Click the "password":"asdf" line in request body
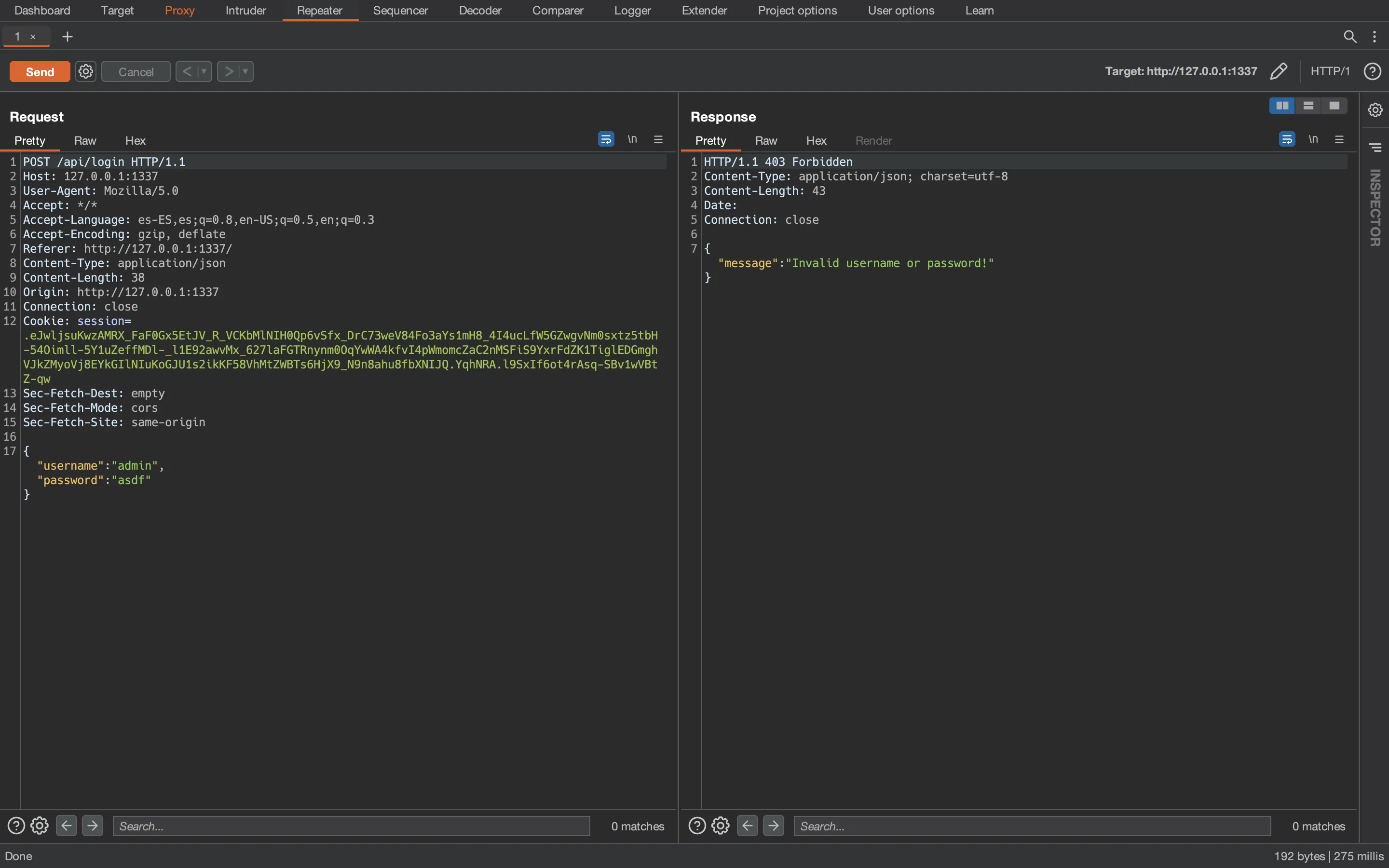 click(94, 480)
